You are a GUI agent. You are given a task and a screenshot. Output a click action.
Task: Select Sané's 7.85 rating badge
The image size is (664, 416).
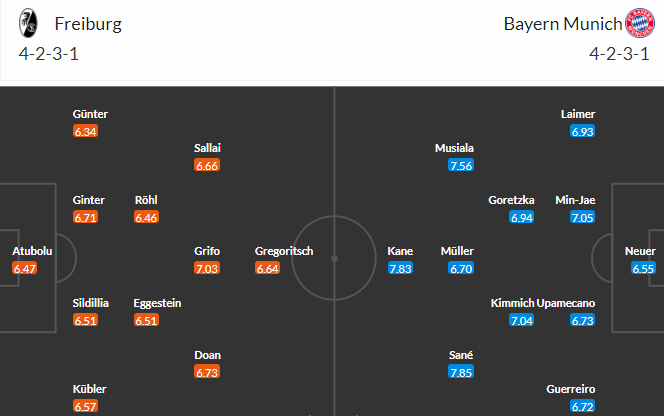[461, 372]
